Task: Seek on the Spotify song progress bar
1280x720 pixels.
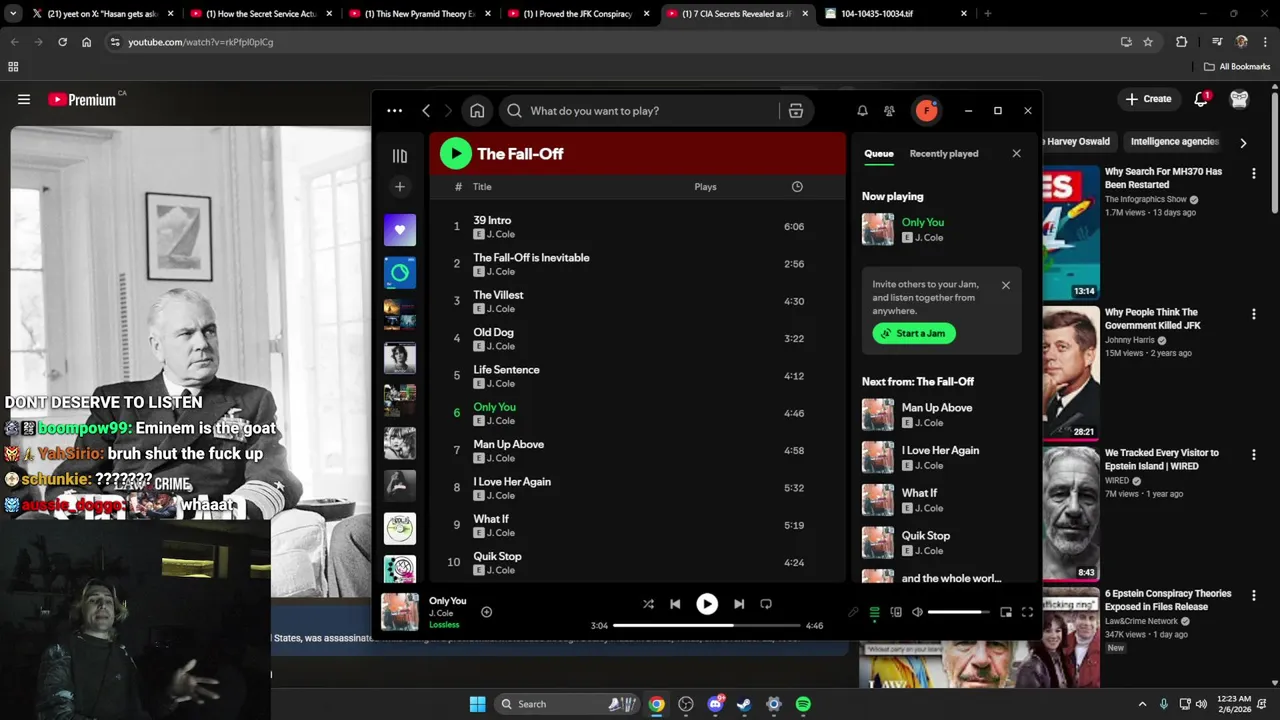Action: tap(707, 625)
